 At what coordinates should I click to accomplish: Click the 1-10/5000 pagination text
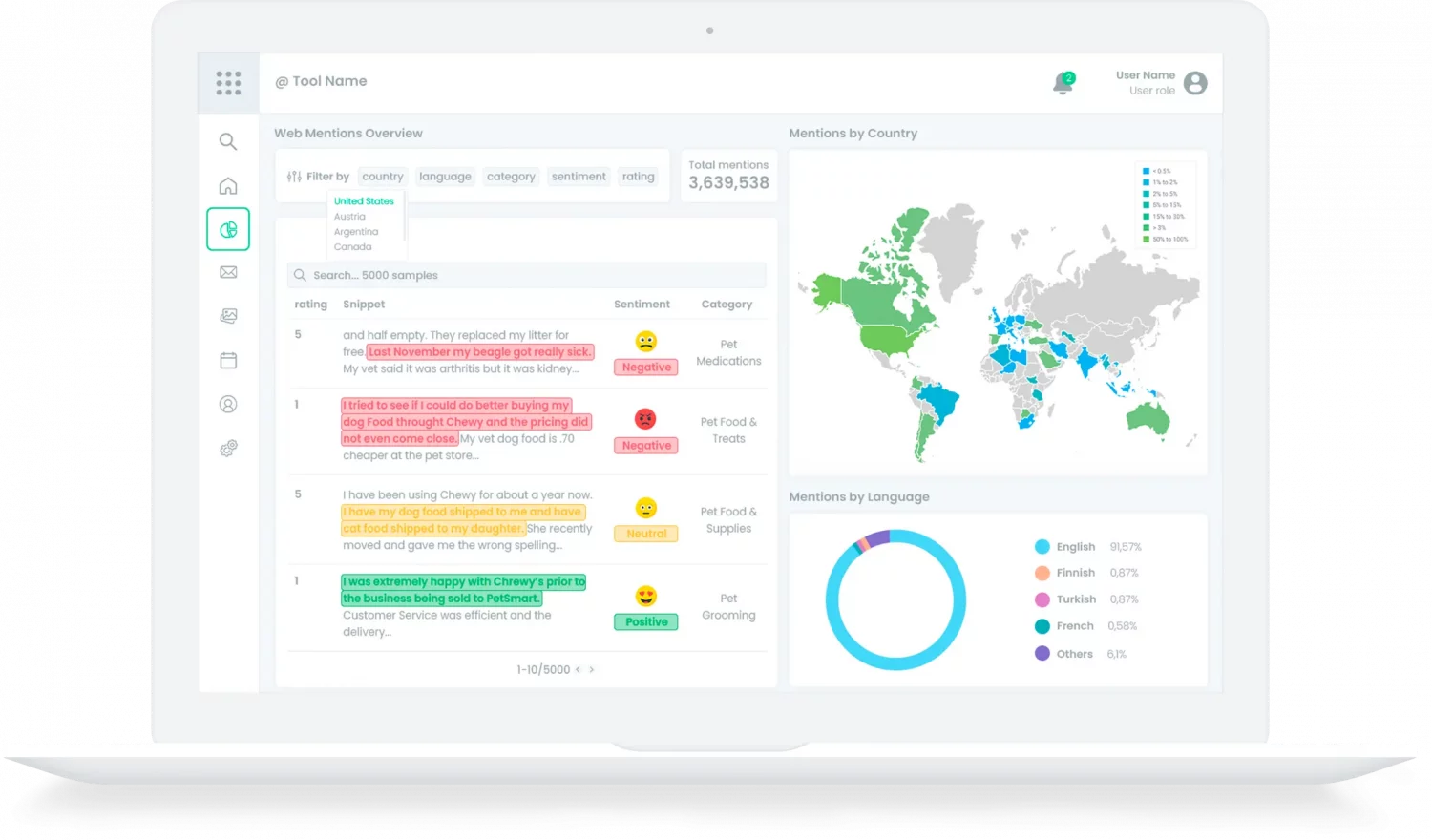(543, 670)
